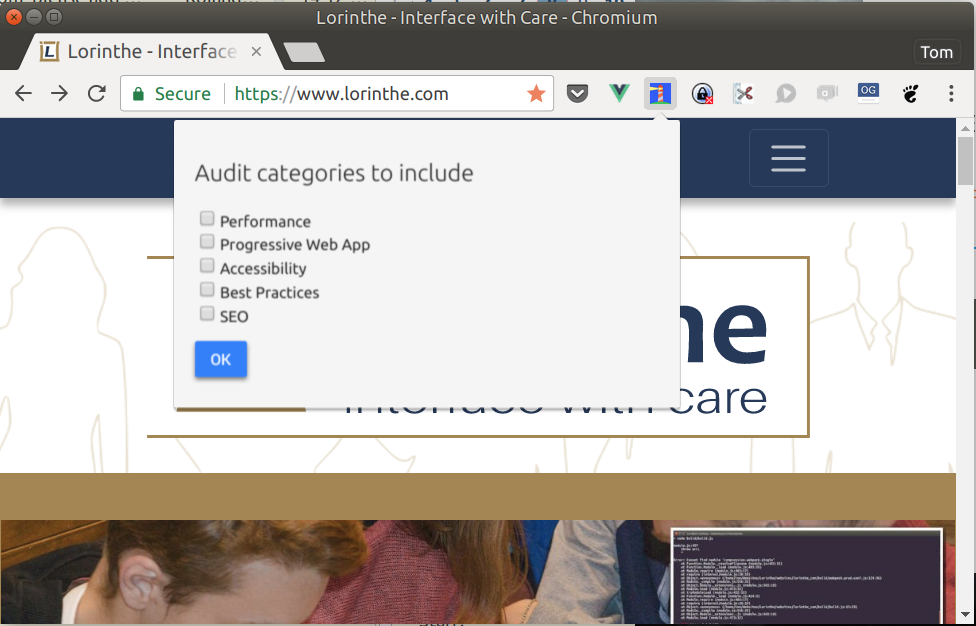This screenshot has width=976, height=626.
Task: Click the "Best Practices" label text
Action: click(270, 292)
